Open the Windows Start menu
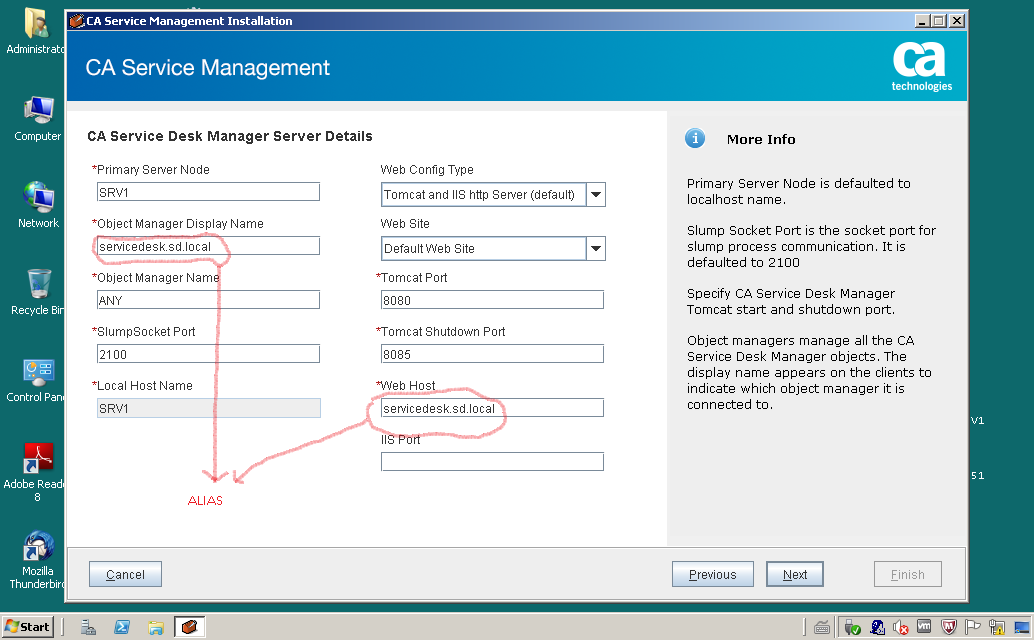The height and width of the screenshot is (640, 1034). point(27,627)
